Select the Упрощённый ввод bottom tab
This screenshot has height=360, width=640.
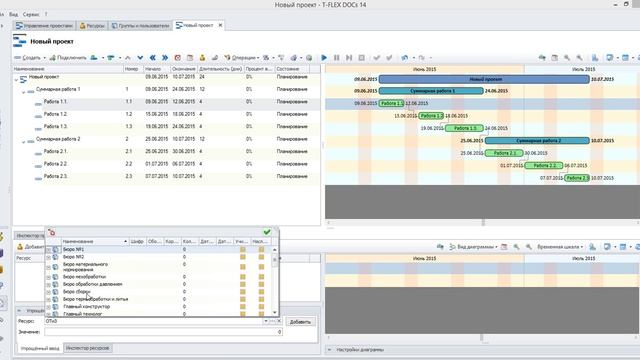40,348
